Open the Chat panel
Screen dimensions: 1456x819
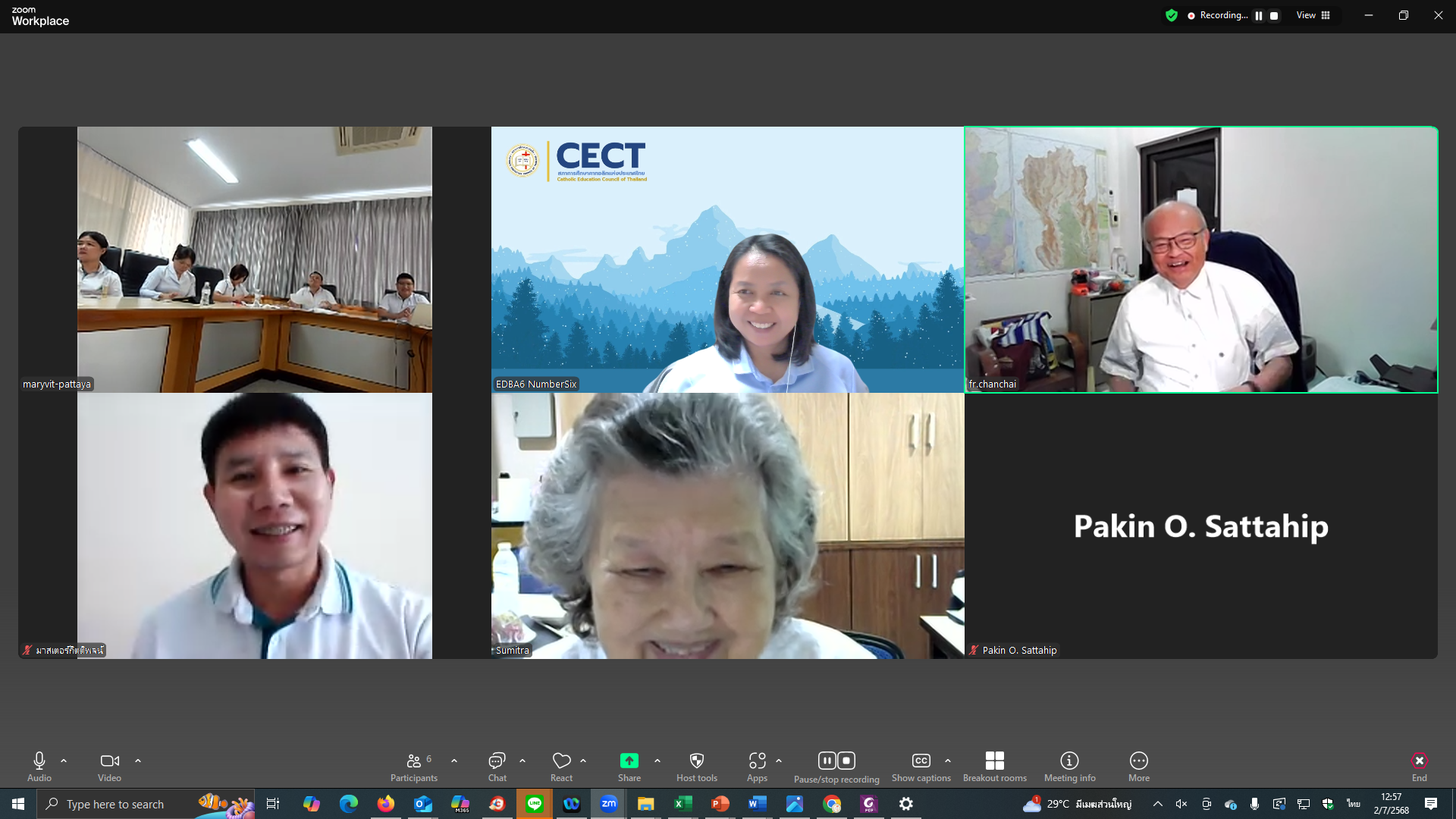[497, 761]
